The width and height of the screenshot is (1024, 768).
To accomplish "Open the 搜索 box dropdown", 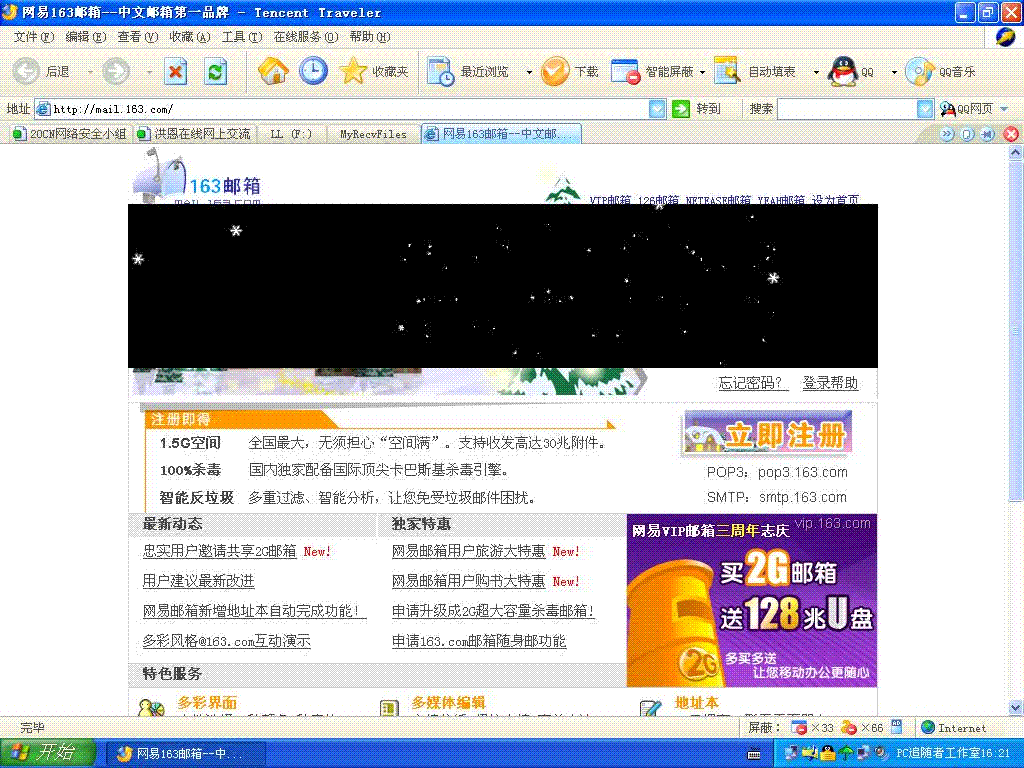I will tap(925, 108).
